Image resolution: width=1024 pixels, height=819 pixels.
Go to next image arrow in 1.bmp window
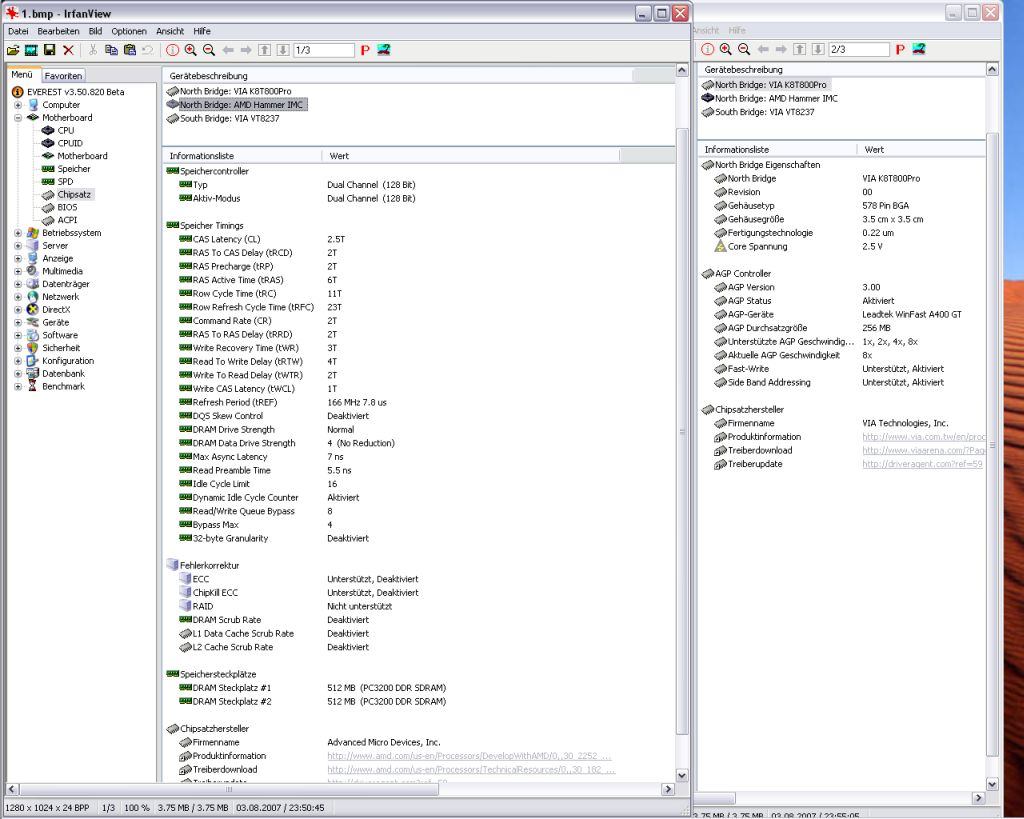point(246,50)
